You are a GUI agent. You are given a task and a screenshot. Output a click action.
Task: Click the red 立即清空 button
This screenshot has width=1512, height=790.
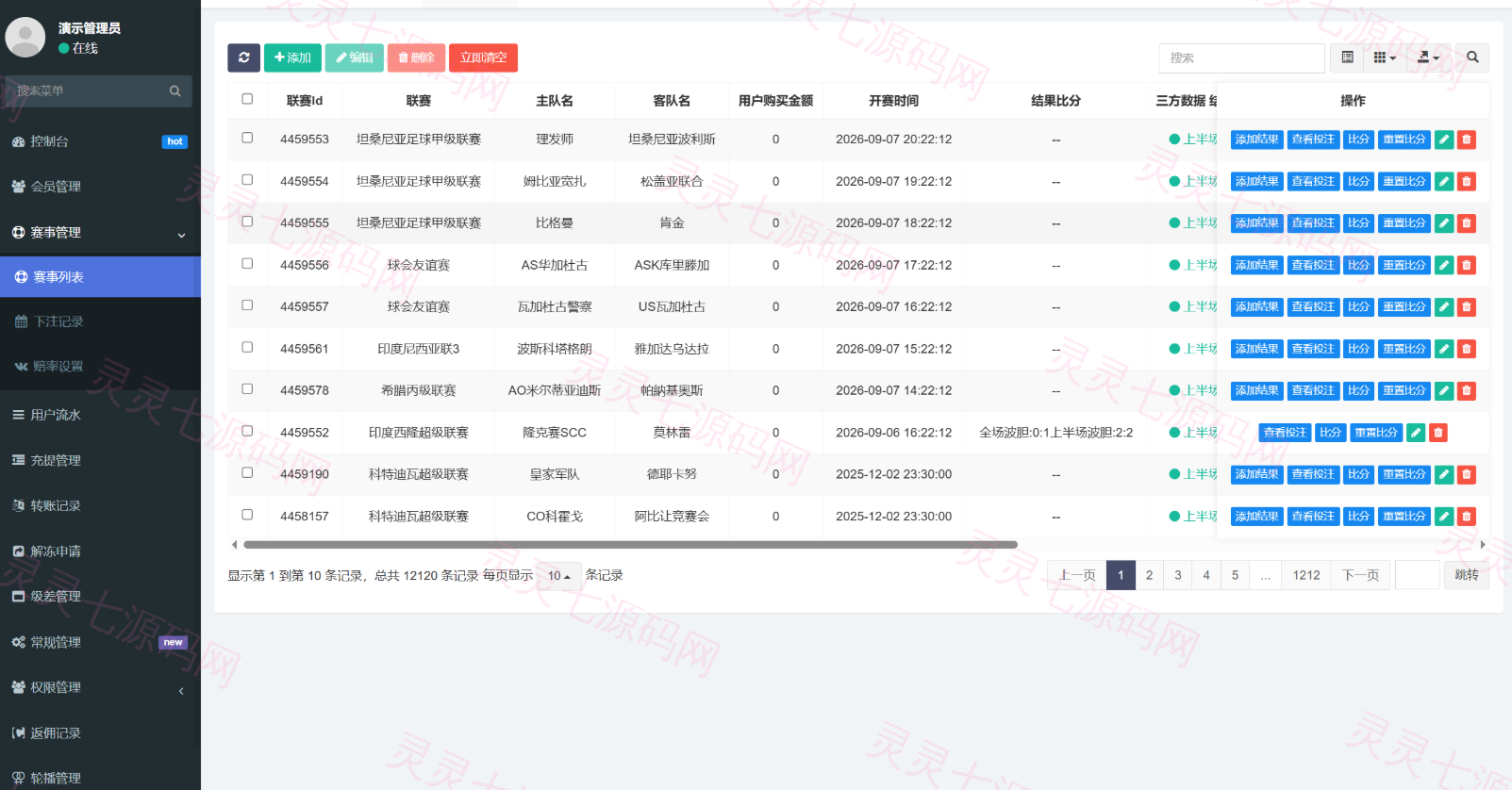[483, 58]
